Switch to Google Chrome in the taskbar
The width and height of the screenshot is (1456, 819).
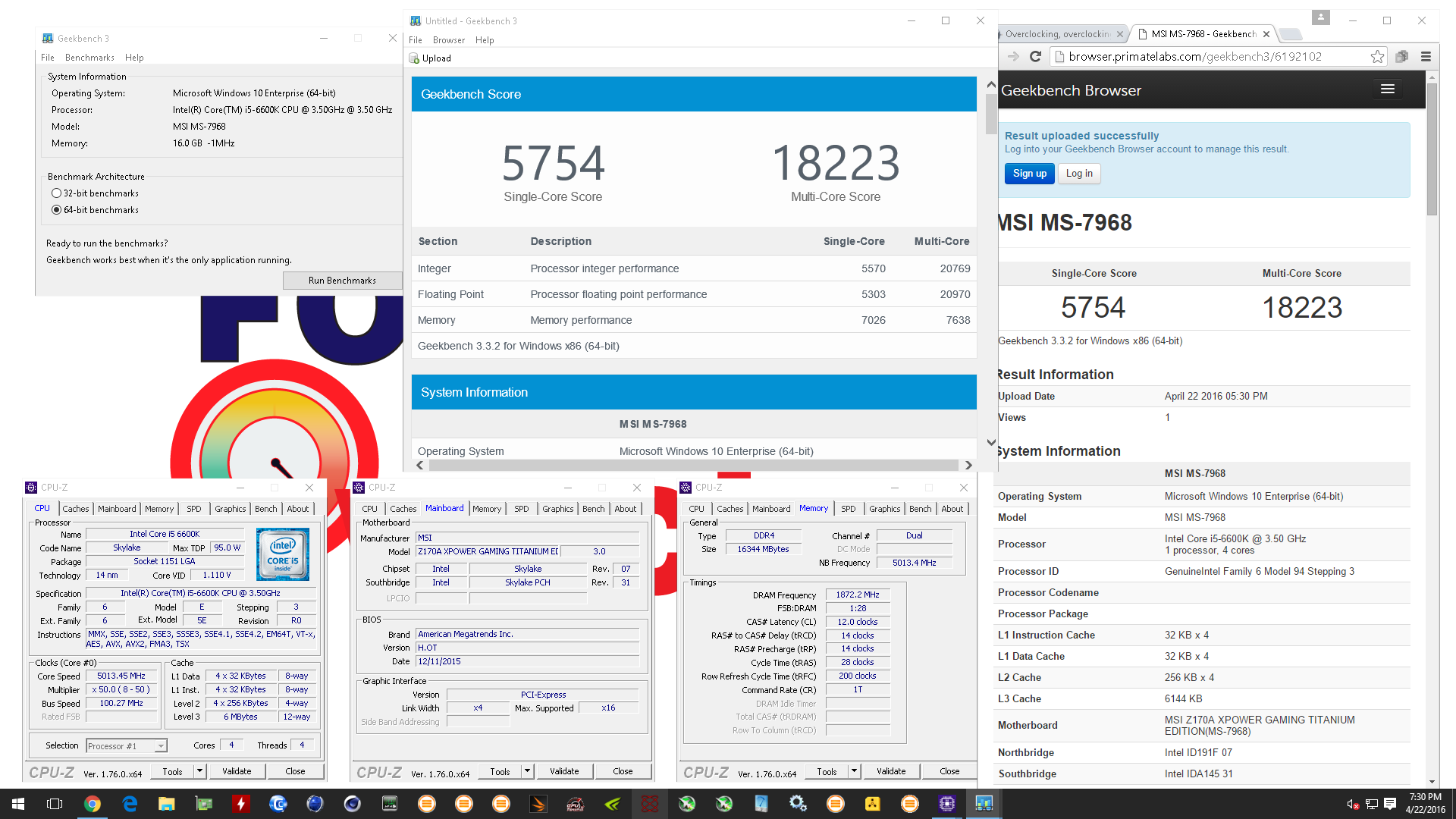click(x=93, y=804)
